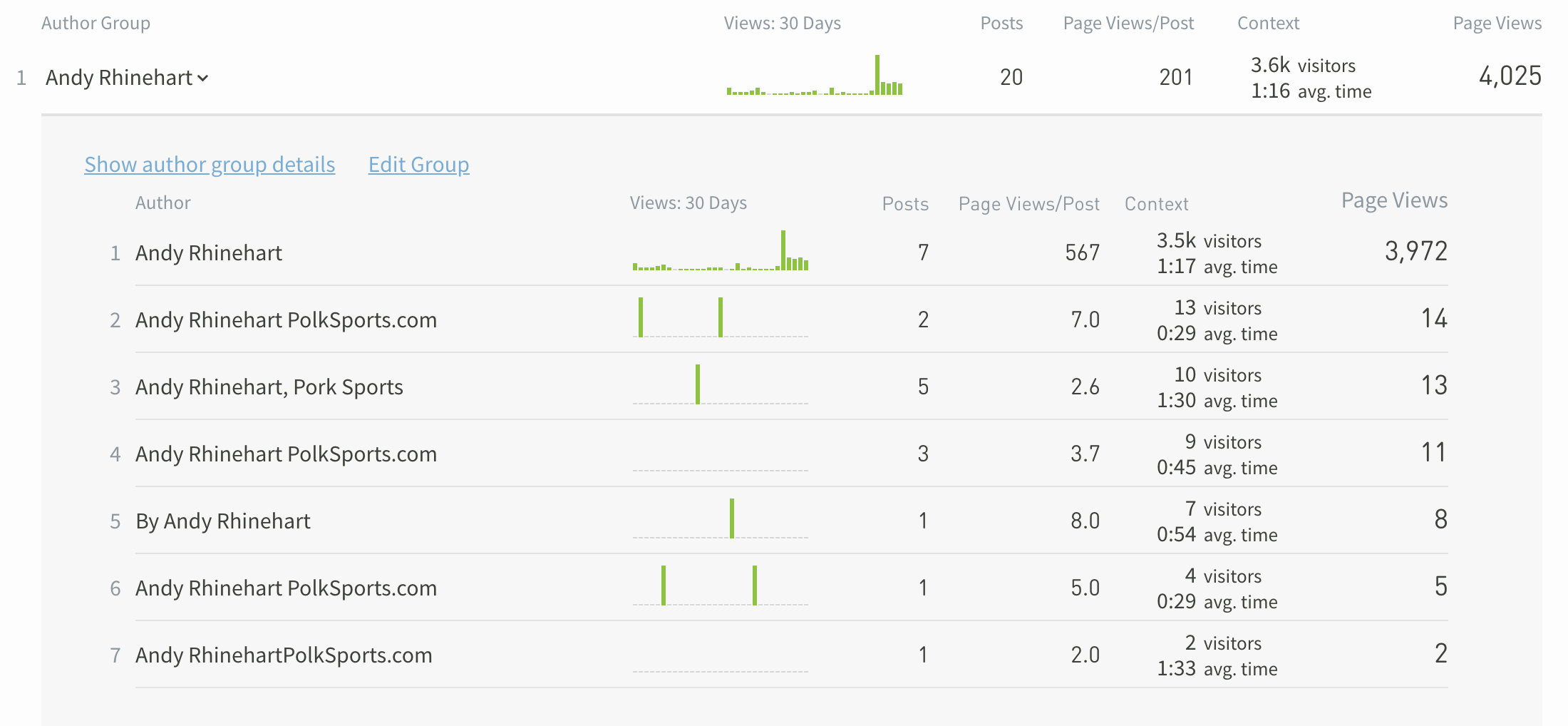Click sparkline in the 14 page views row
Viewport: 1568px width, 726px height.
[x=721, y=317]
